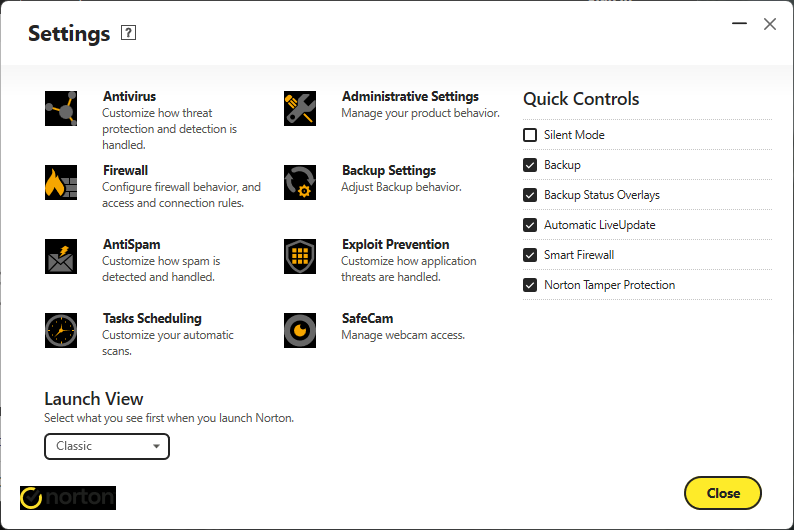Open the Antivirus molecule icon
Image resolution: width=794 pixels, height=530 pixels.
tap(61, 108)
